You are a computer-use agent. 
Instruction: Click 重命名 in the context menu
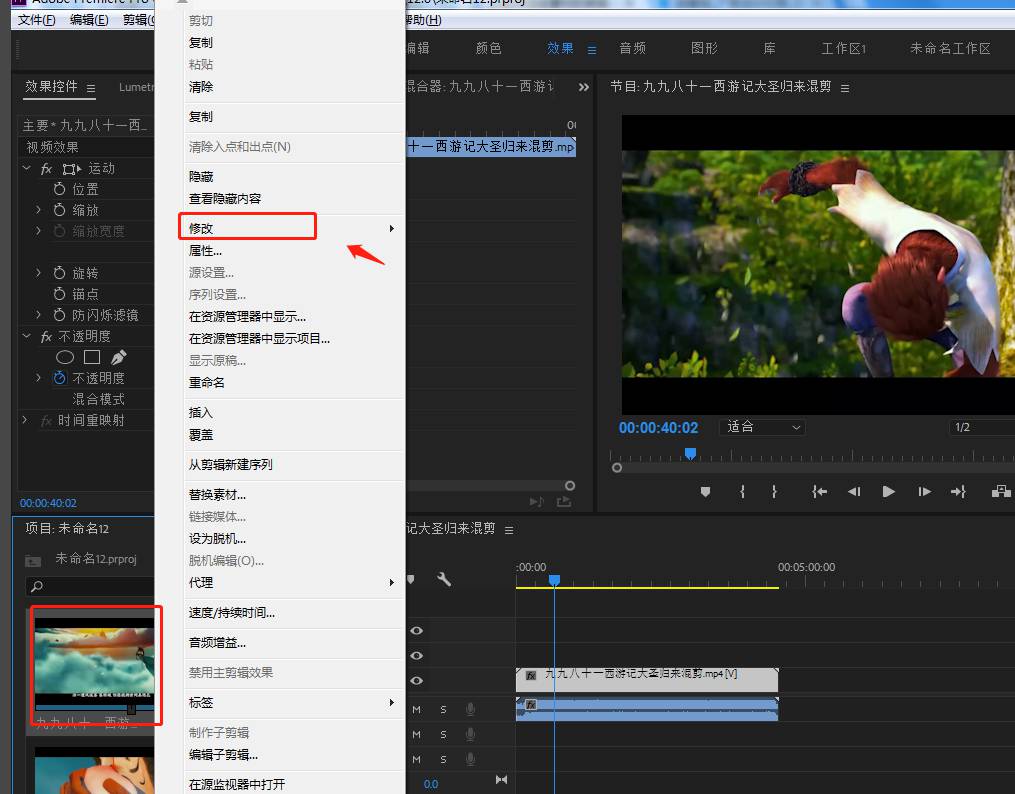207,381
